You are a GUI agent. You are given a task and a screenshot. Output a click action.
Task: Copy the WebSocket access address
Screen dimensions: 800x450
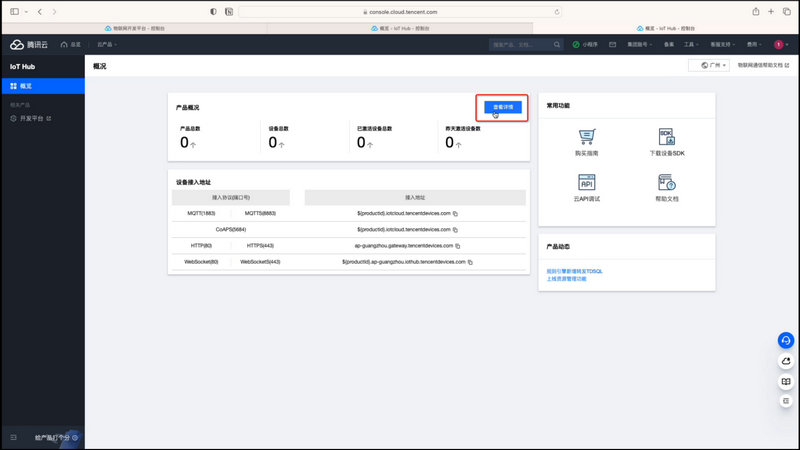tap(470, 261)
